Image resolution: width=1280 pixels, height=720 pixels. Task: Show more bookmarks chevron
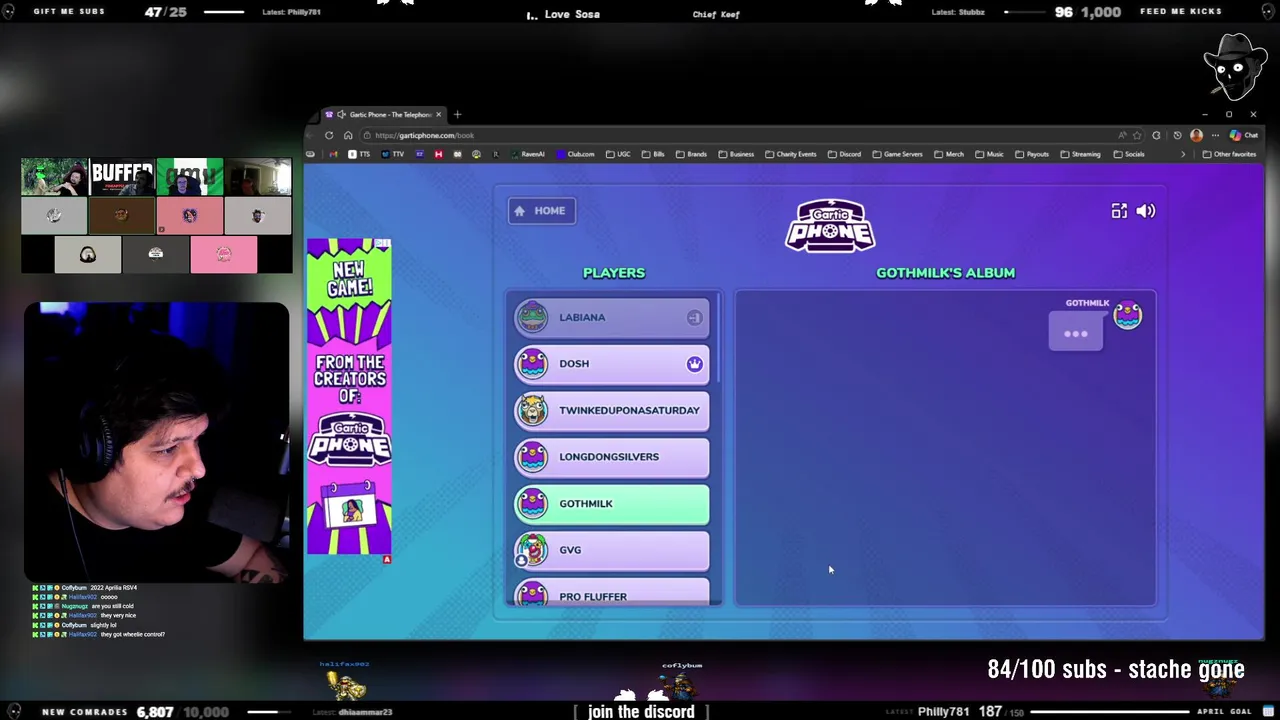click(x=1183, y=154)
